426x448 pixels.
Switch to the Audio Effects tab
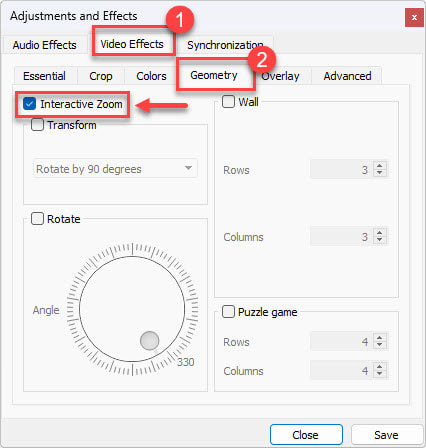point(45,45)
